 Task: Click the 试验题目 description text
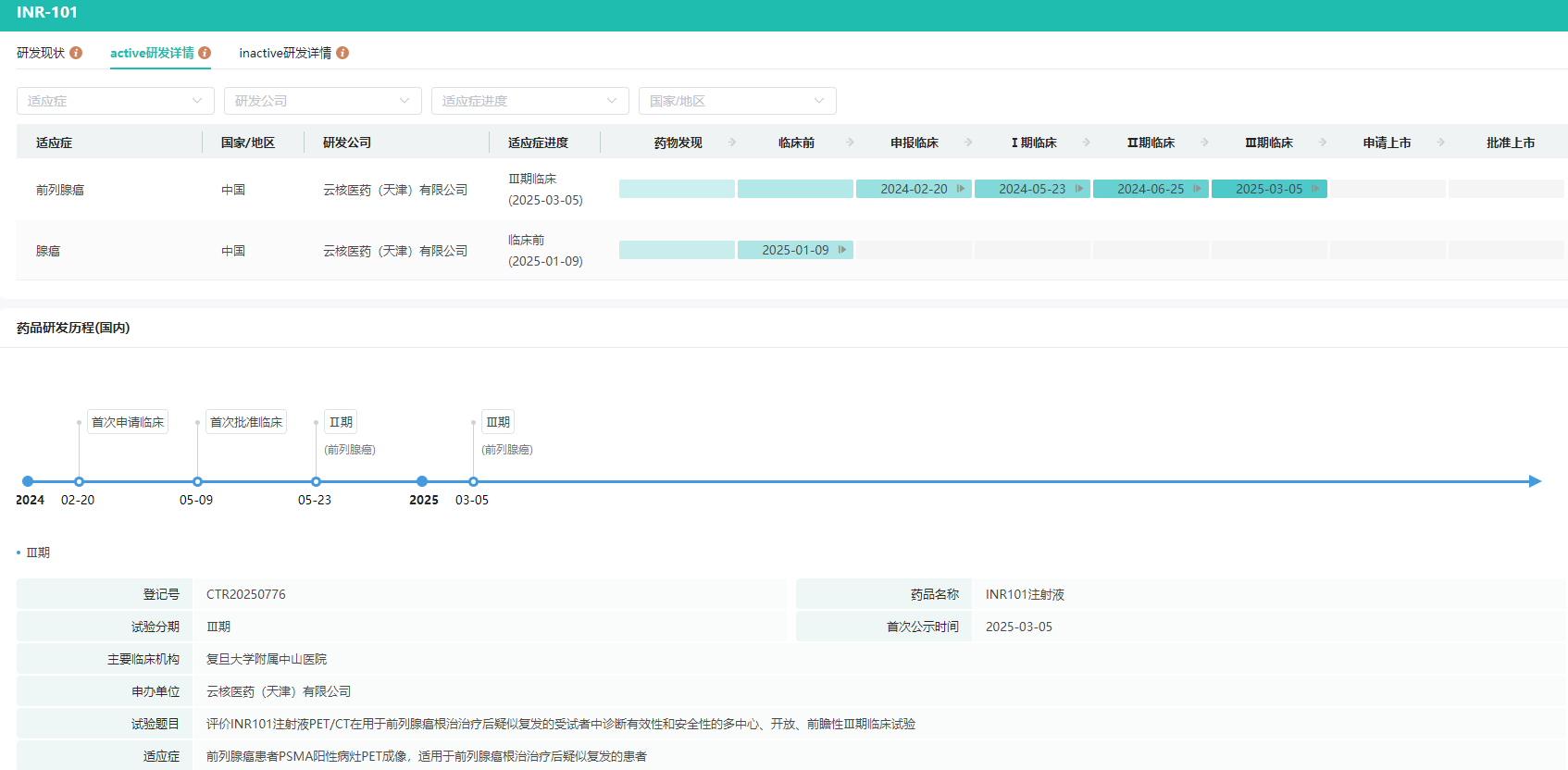click(x=561, y=724)
